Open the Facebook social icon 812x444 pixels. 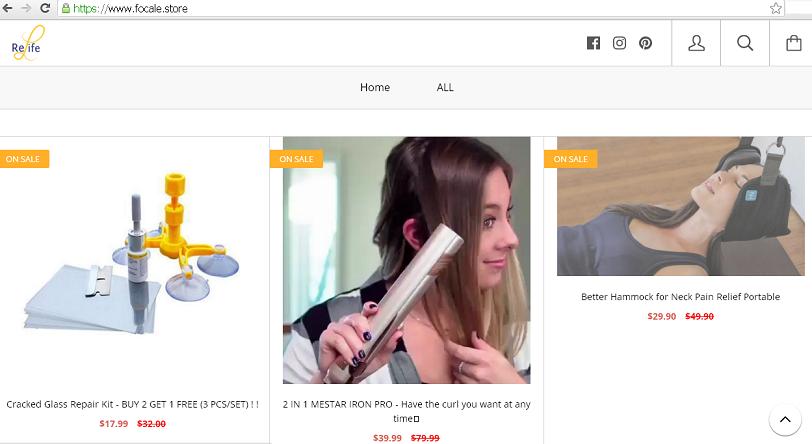point(593,43)
